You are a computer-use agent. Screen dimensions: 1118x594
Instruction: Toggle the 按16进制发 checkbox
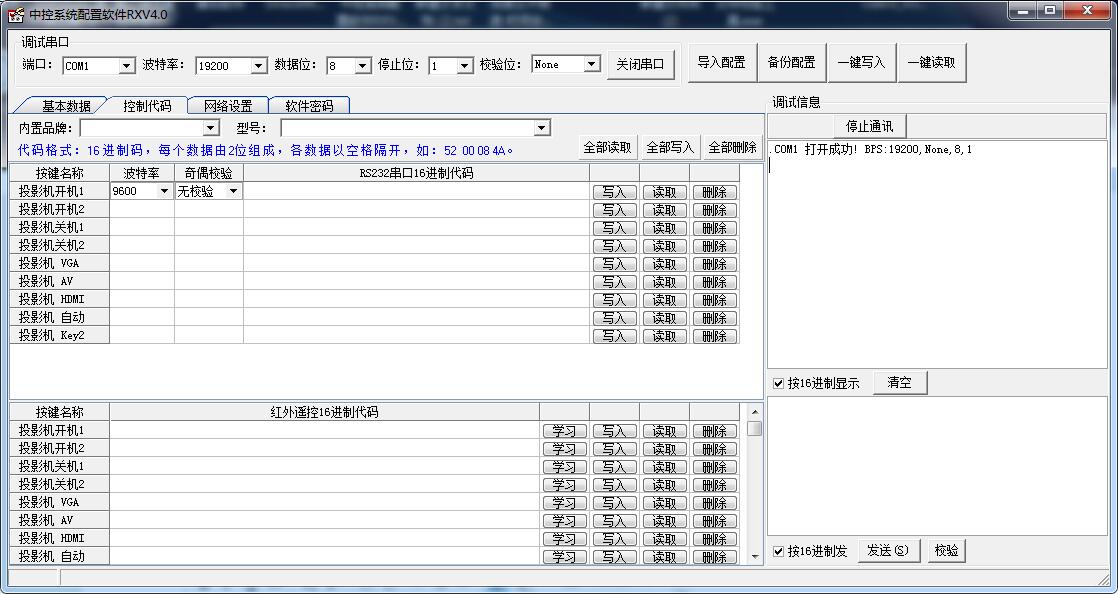pyautogui.click(x=779, y=551)
